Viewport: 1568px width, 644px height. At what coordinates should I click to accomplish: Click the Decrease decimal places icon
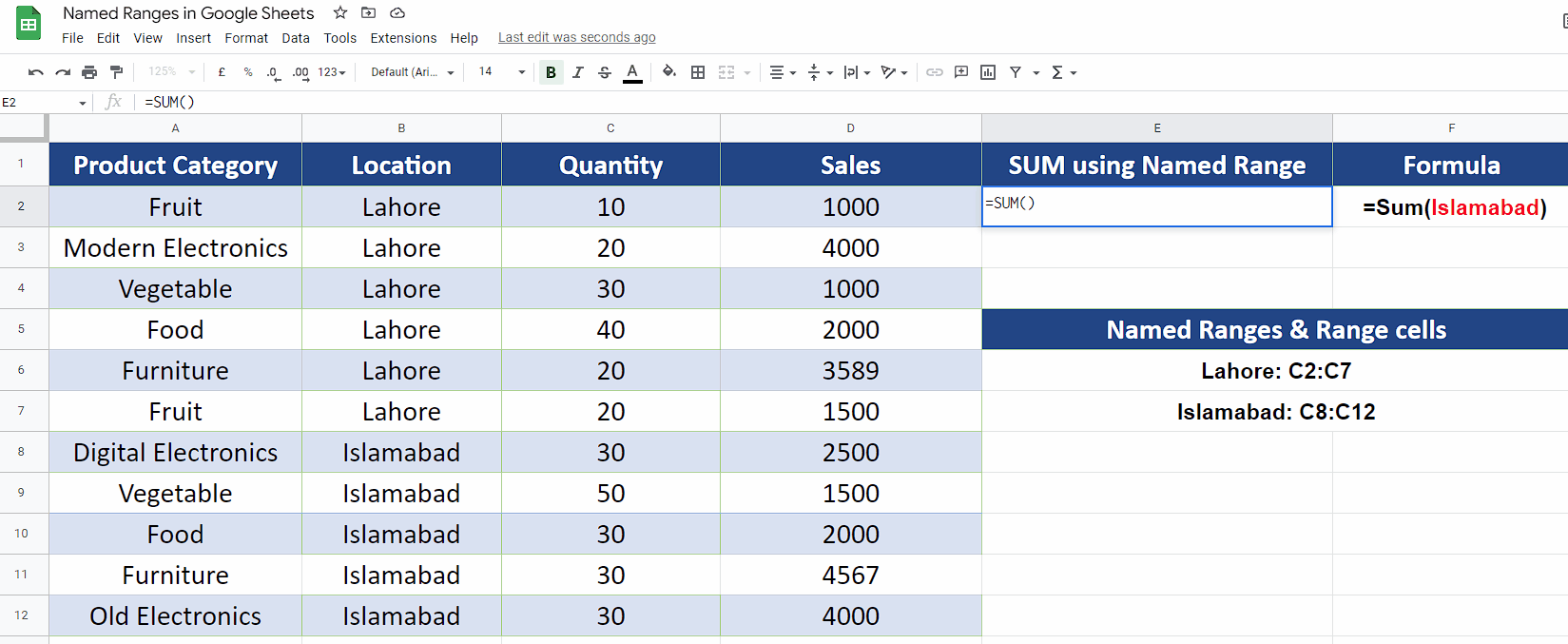(x=274, y=72)
